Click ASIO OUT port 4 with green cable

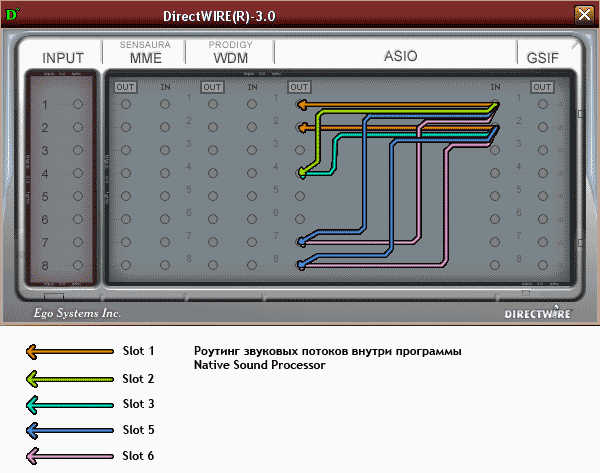pos(301,173)
